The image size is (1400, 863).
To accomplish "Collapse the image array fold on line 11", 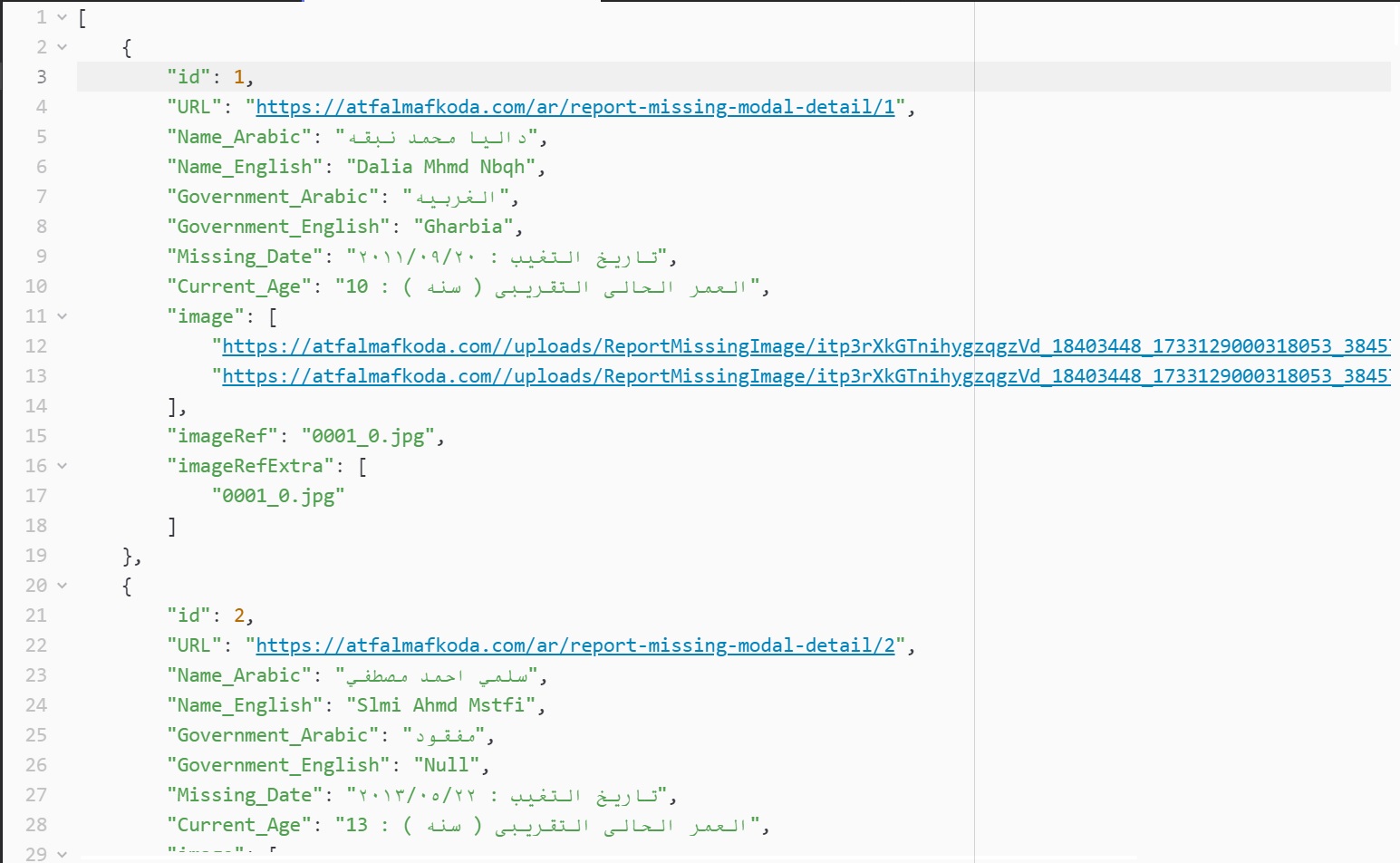I will 62,316.
